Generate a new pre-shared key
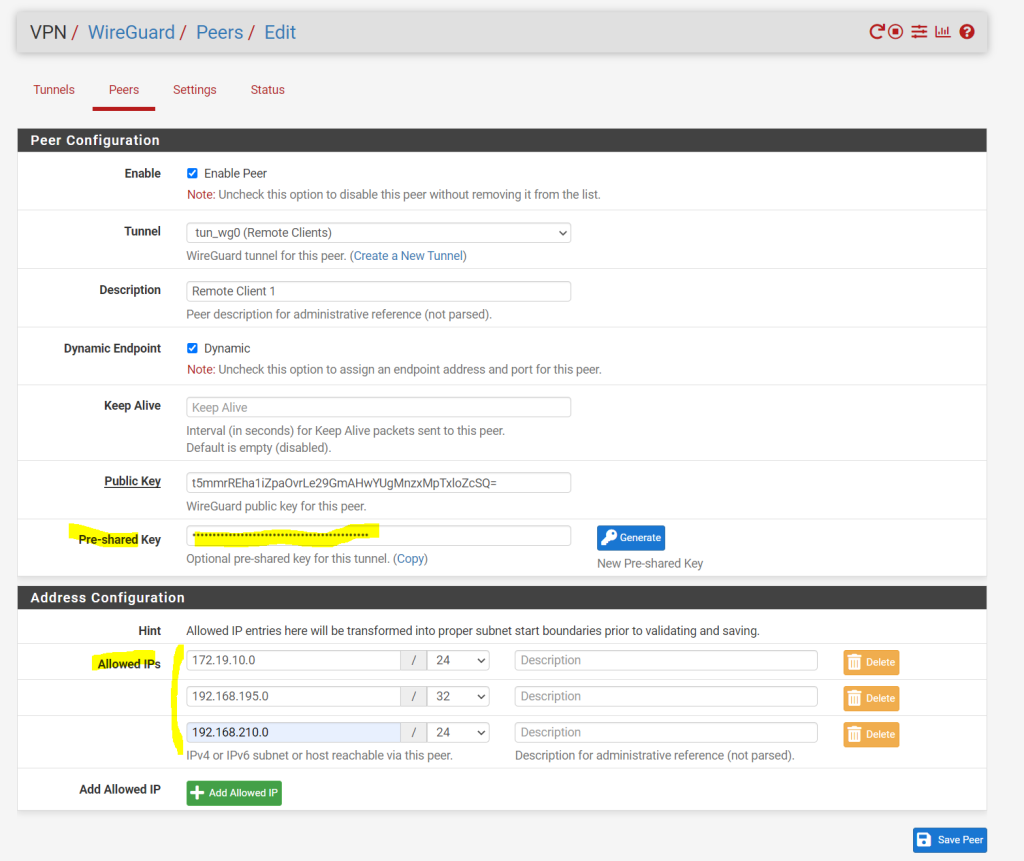 click(x=631, y=538)
